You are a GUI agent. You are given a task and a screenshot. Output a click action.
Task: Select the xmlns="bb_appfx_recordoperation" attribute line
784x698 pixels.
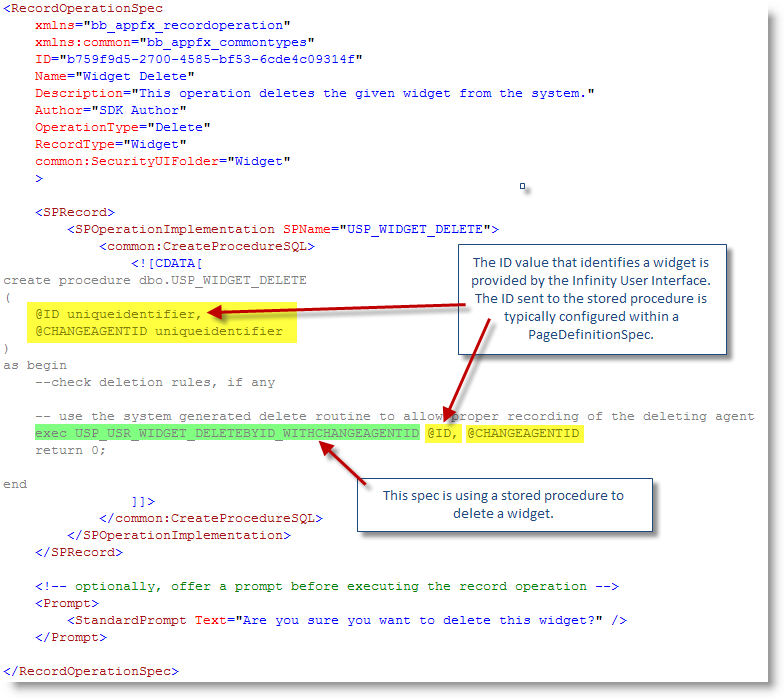point(162,26)
